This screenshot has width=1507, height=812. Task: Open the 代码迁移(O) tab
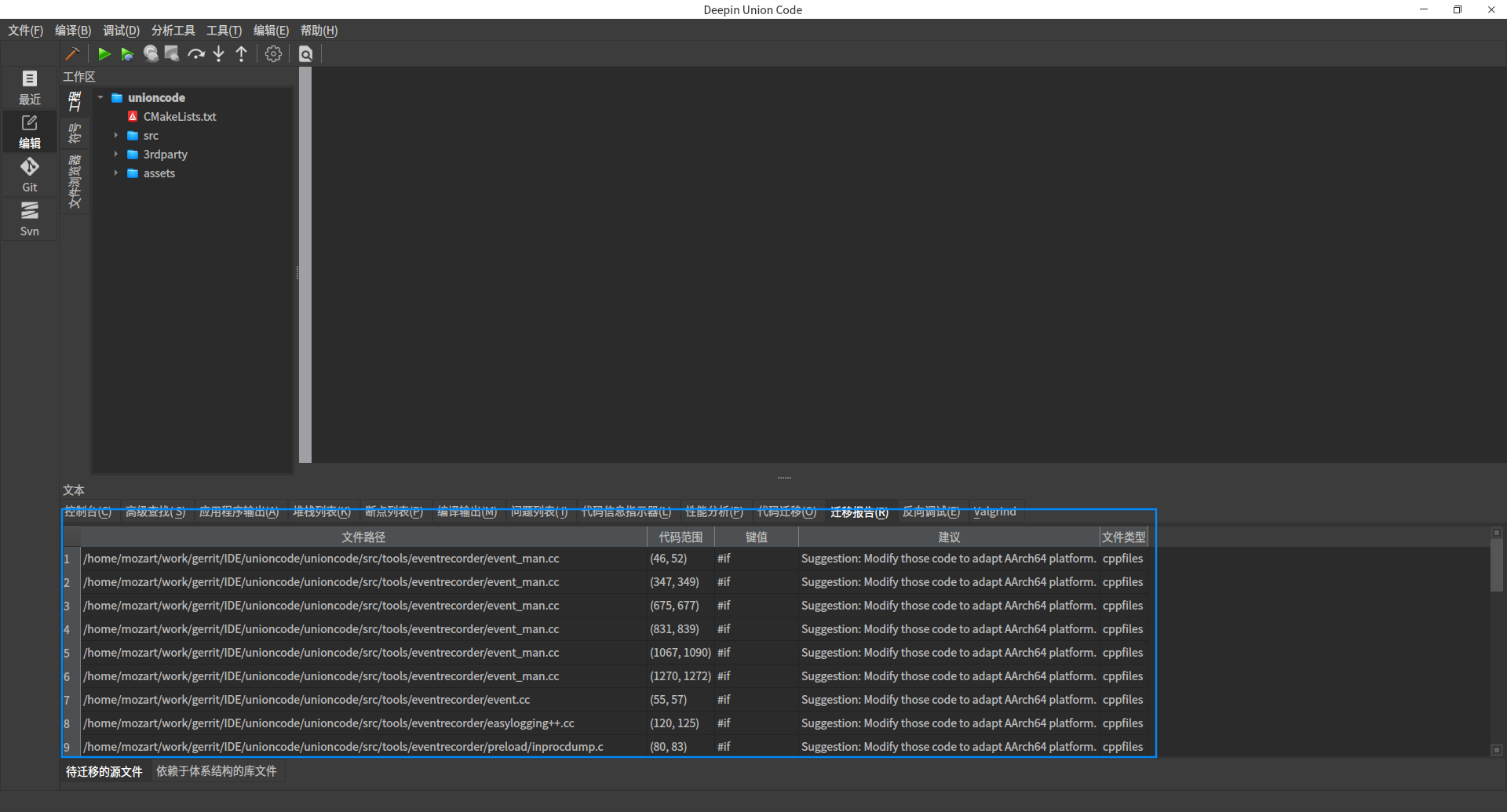pyautogui.click(x=786, y=512)
